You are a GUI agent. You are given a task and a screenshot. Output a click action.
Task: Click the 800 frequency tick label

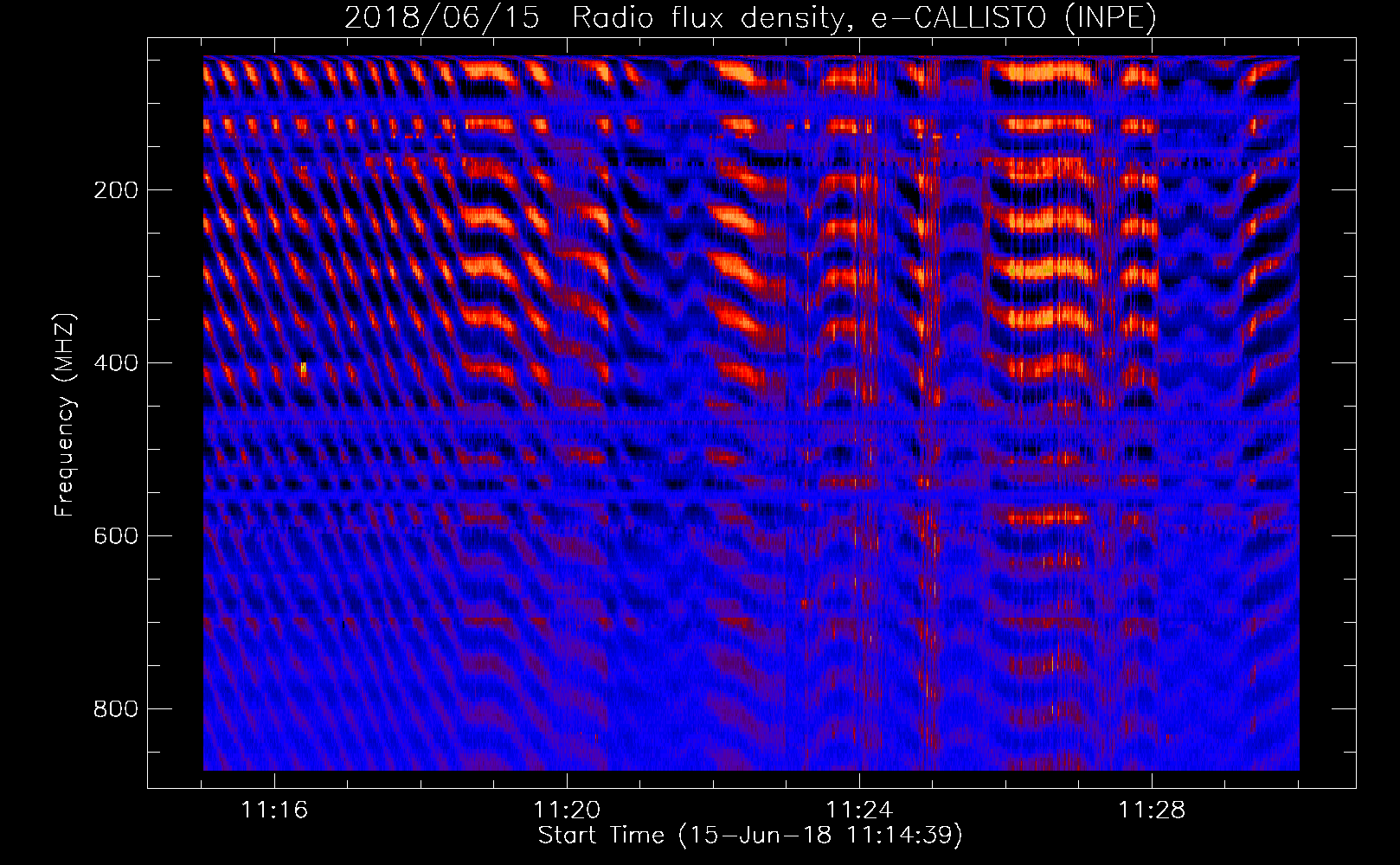pyautogui.click(x=116, y=709)
